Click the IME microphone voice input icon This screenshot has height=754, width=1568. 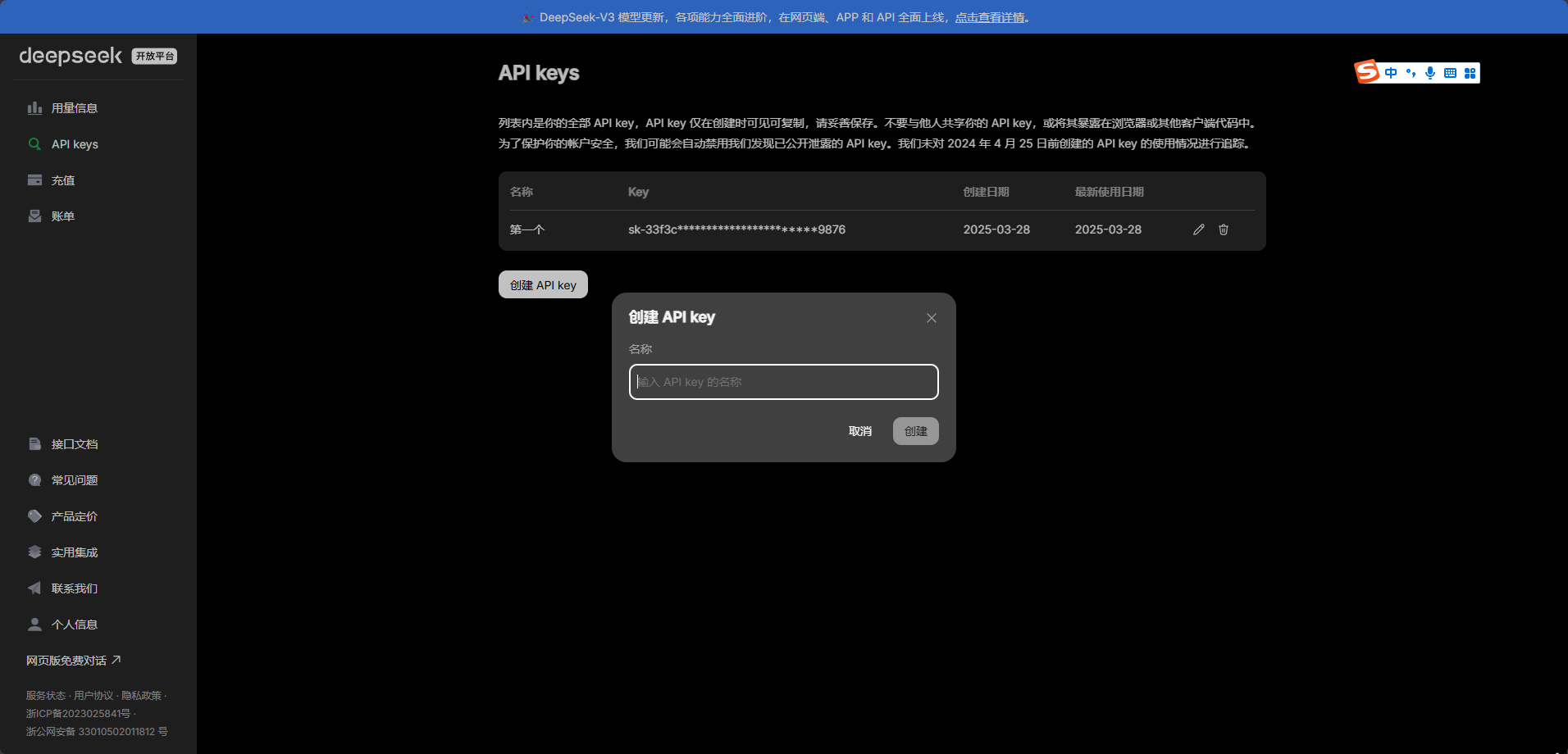1430,73
